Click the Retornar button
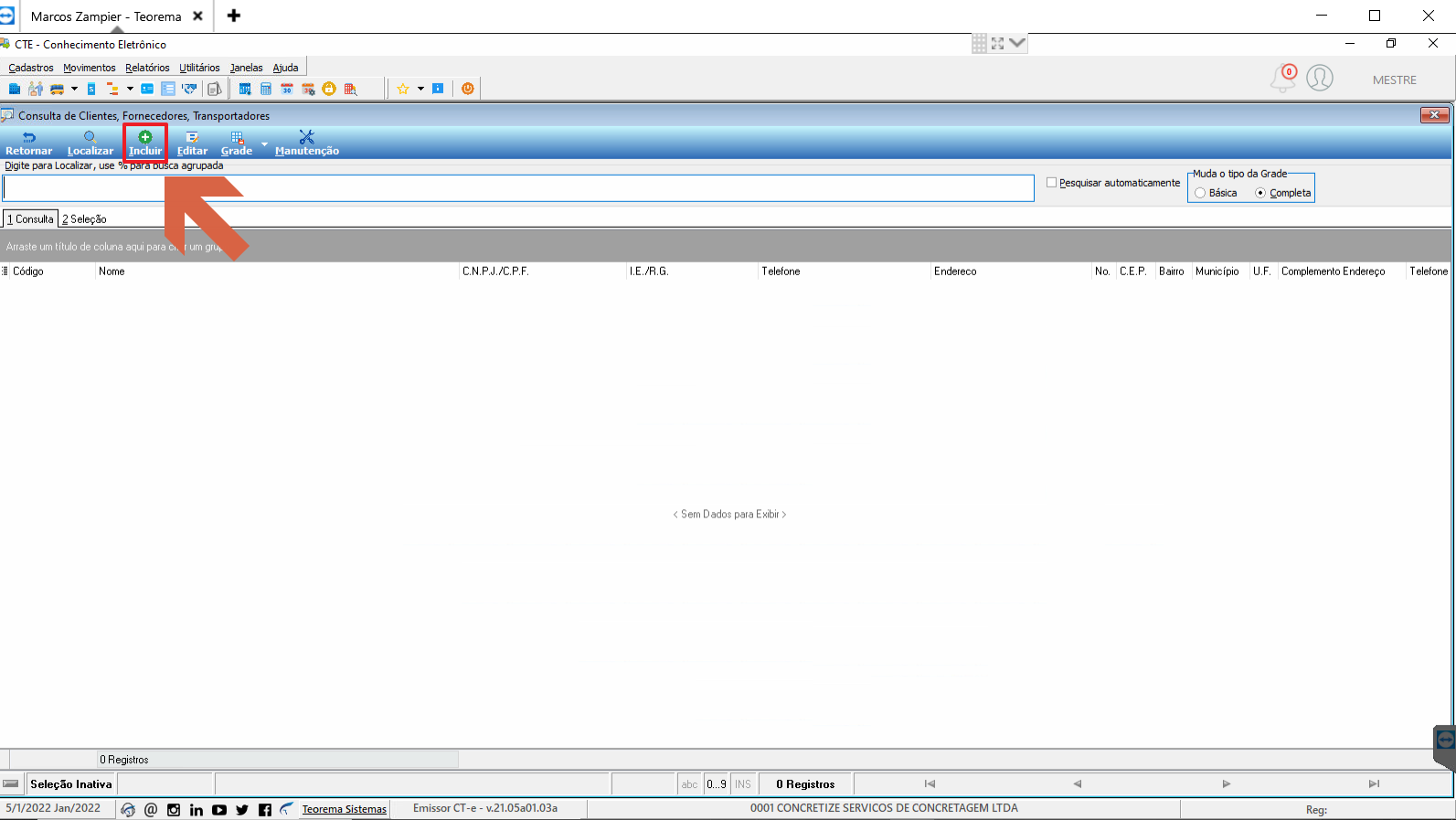 tap(29, 144)
